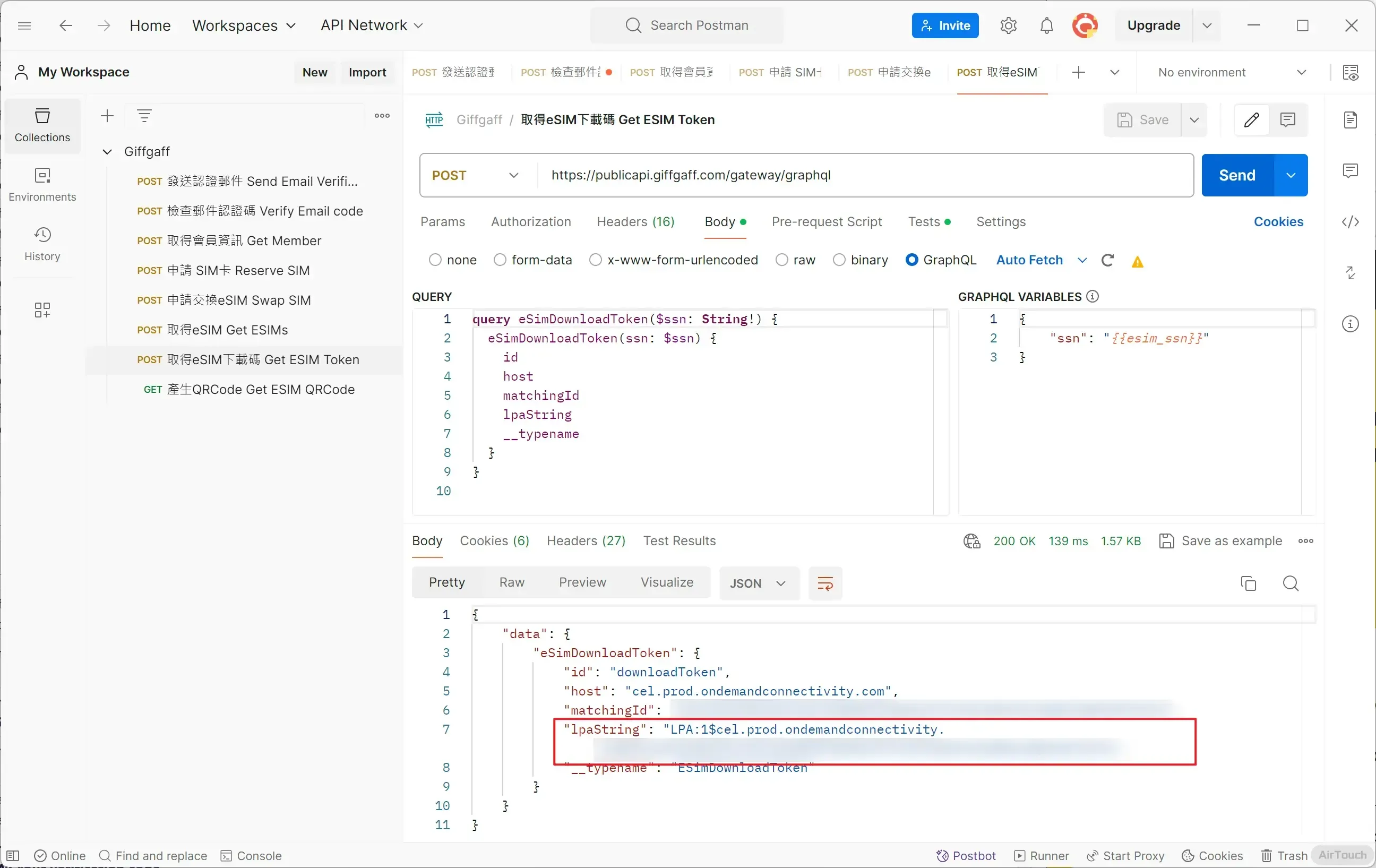Collapse the Giffgaff collection
The width and height of the screenshot is (1376, 868).
107,151
